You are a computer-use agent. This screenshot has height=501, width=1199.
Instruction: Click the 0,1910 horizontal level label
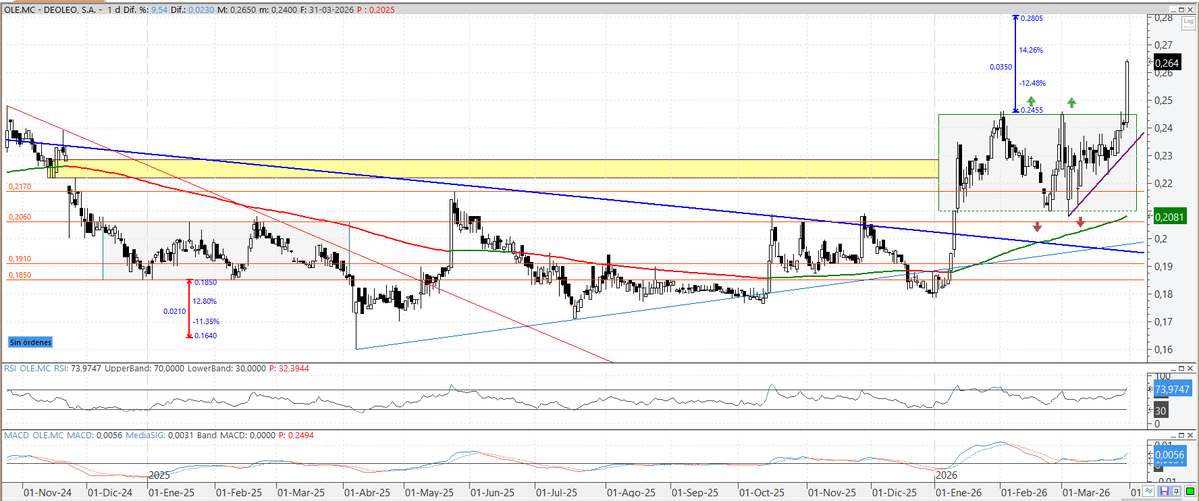tap(18, 259)
